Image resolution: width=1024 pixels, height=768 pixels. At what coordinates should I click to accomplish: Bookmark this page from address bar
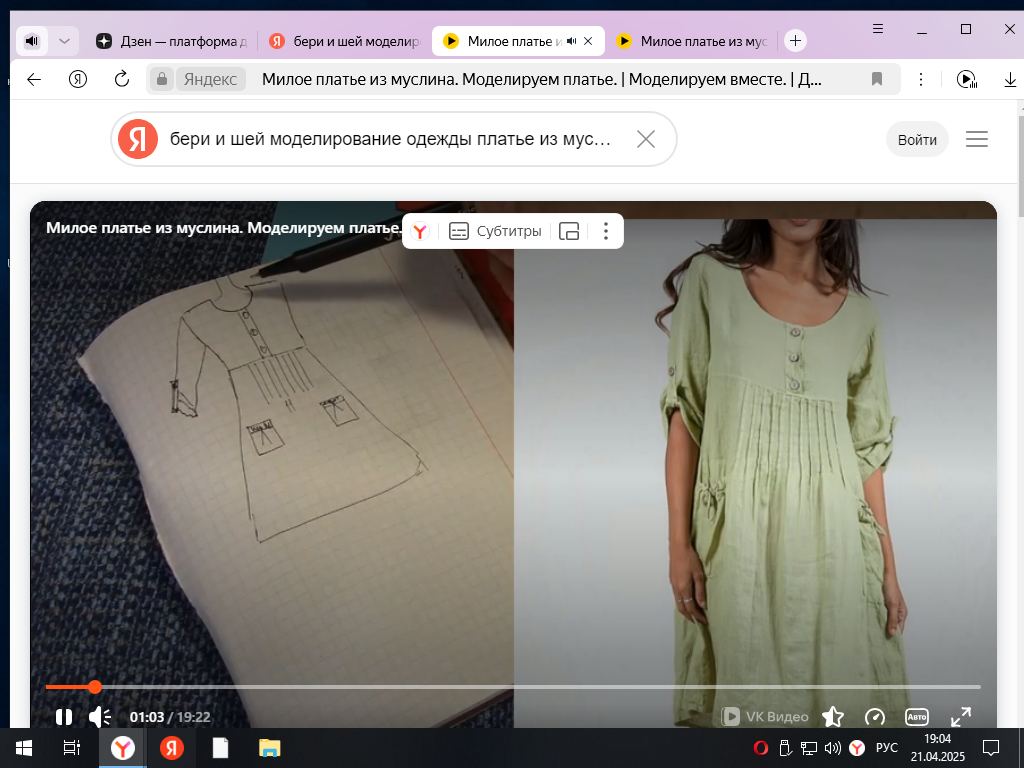(877, 79)
